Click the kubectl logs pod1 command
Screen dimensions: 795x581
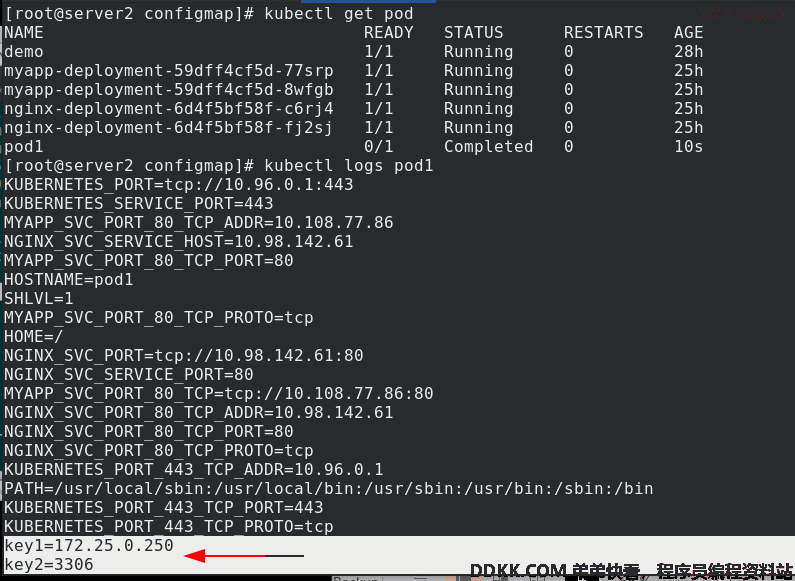coord(219,166)
